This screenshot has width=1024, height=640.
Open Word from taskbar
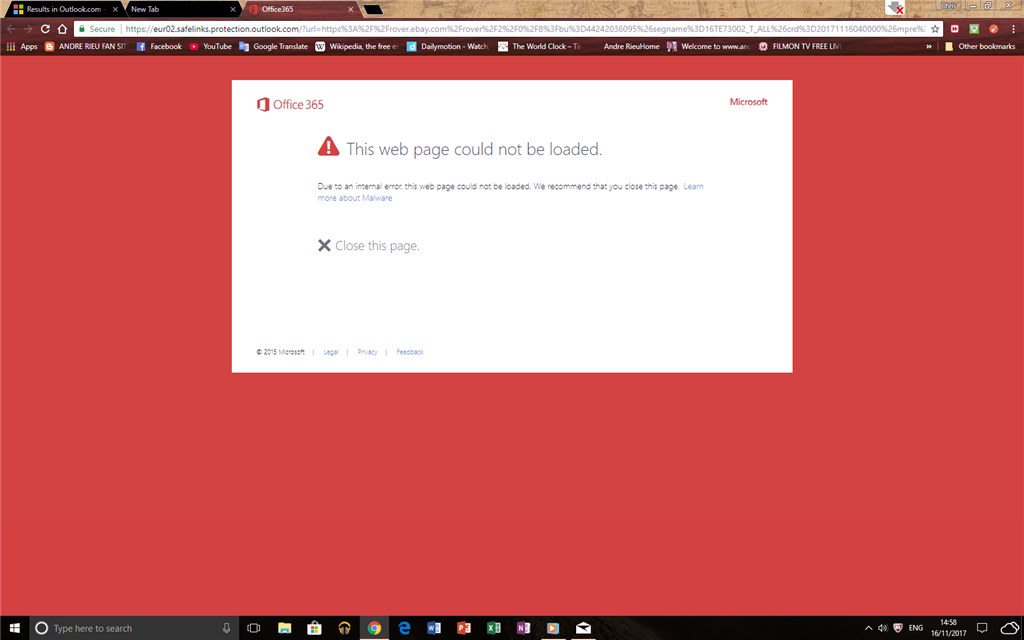click(434, 628)
